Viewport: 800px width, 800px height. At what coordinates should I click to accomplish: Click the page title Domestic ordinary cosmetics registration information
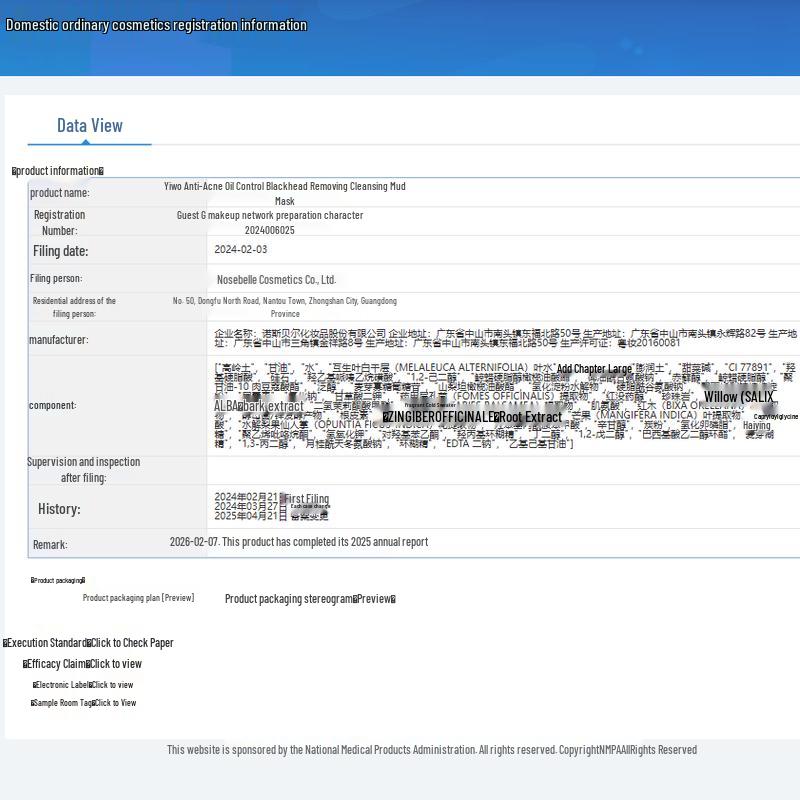pyautogui.click(x=156, y=25)
